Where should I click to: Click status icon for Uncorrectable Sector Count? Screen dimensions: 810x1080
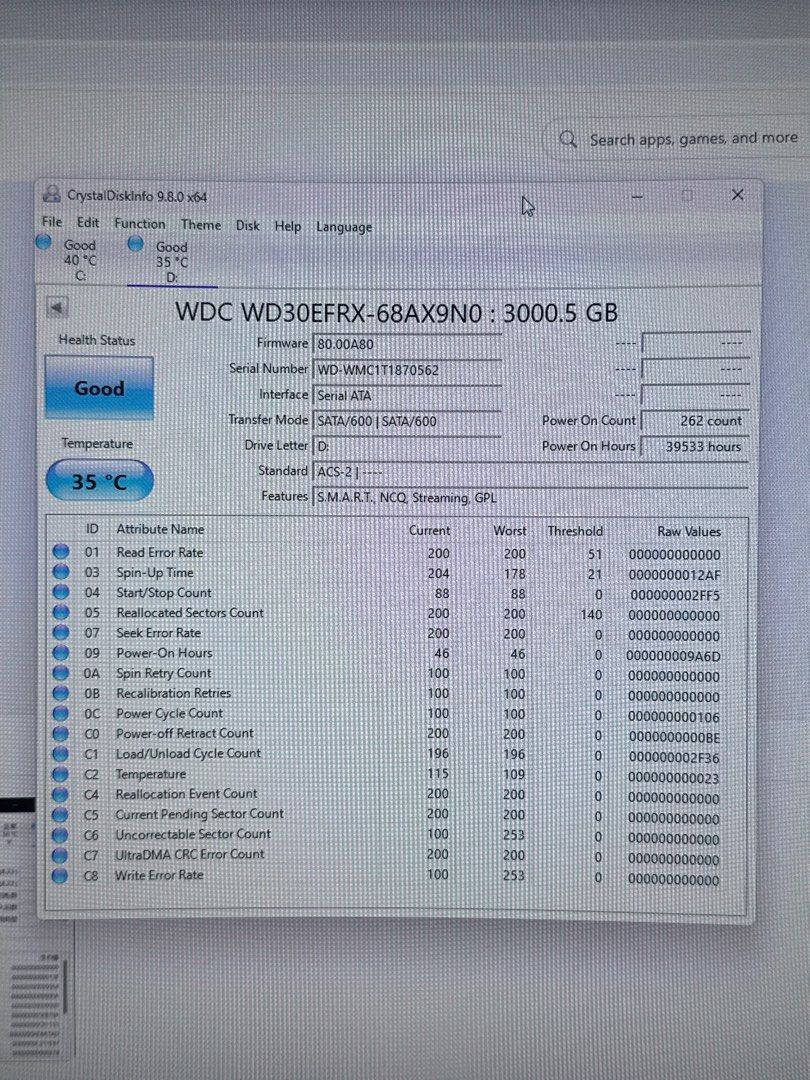(61, 835)
